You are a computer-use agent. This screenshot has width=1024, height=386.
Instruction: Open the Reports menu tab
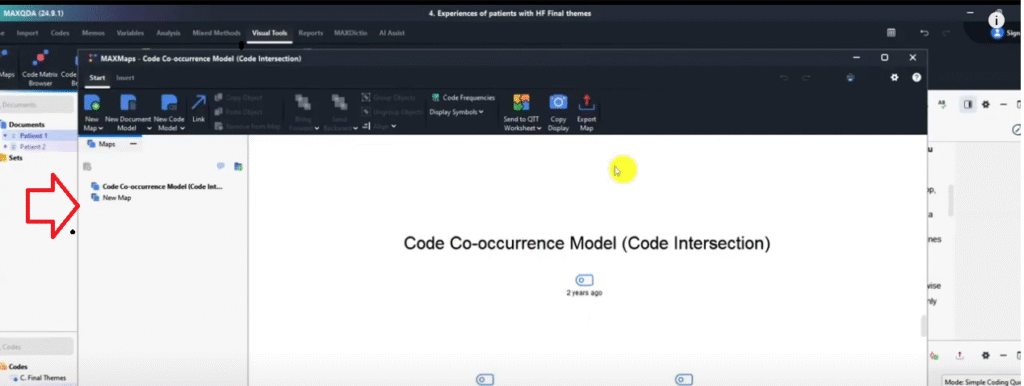311,33
